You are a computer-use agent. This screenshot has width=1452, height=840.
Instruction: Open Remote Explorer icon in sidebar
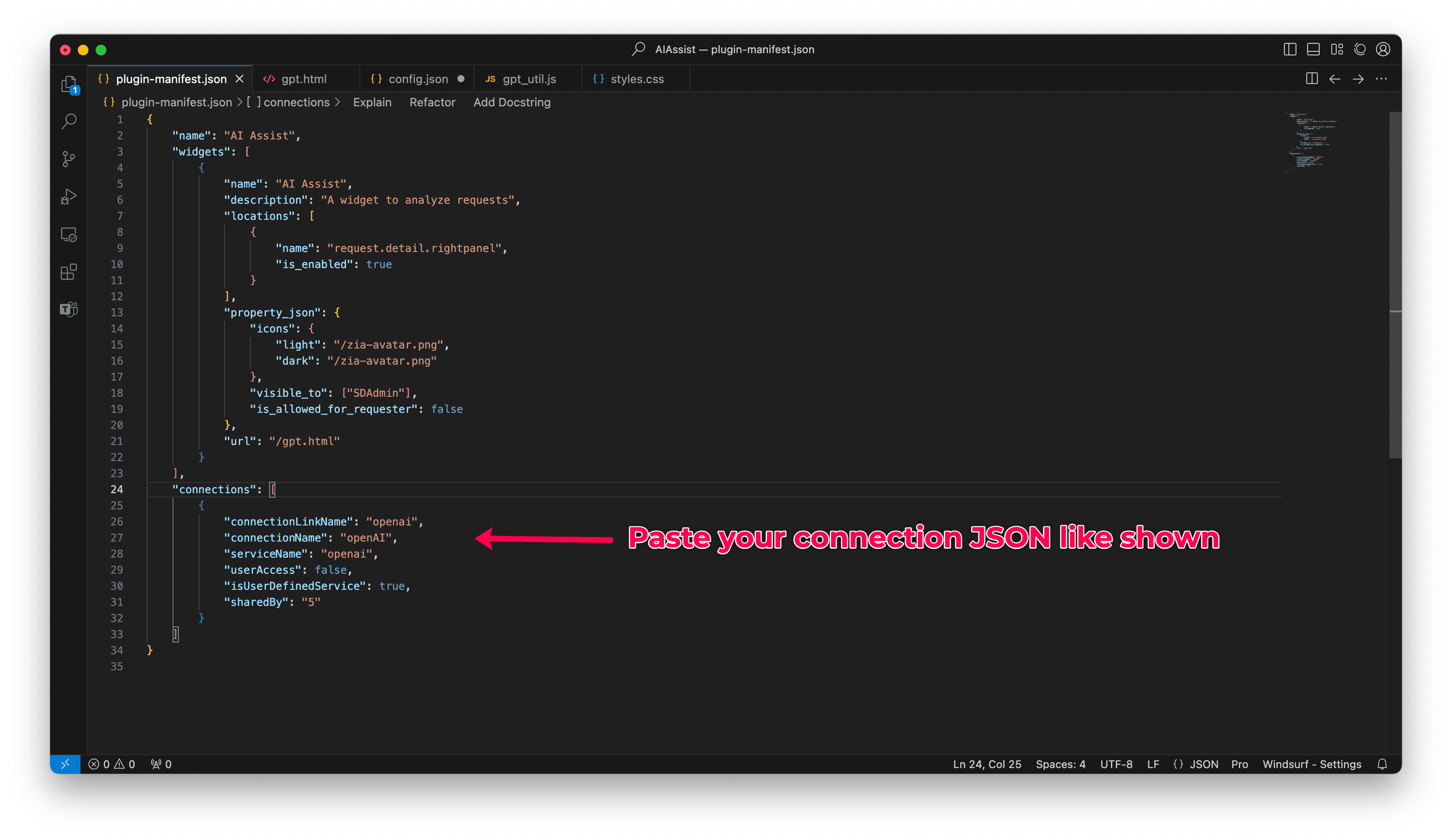pyautogui.click(x=68, y=234)
